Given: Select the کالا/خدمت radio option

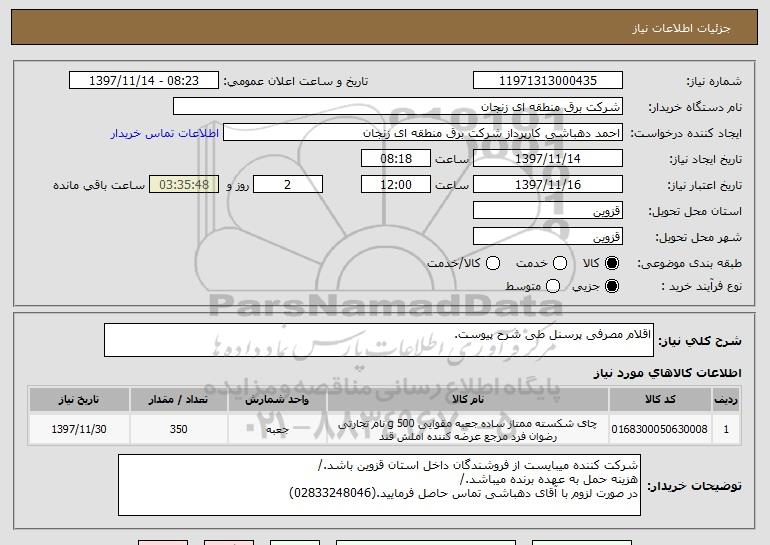Looking at the screenshot, I should point(493,263).
